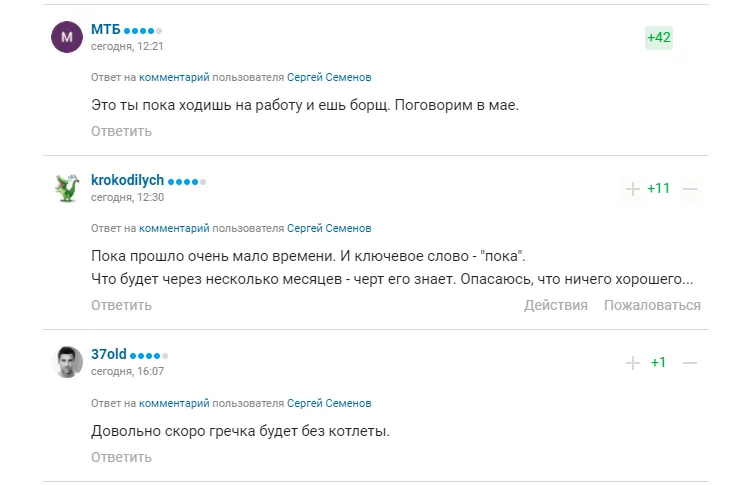Upvote krokodilych's comment with plus icon

(x=632, y=188)
